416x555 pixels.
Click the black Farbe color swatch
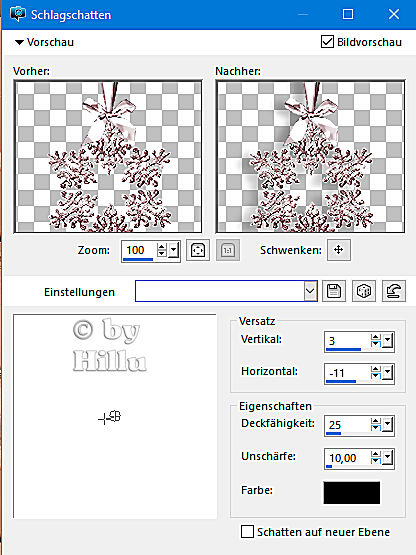click(x=352, y=492)
